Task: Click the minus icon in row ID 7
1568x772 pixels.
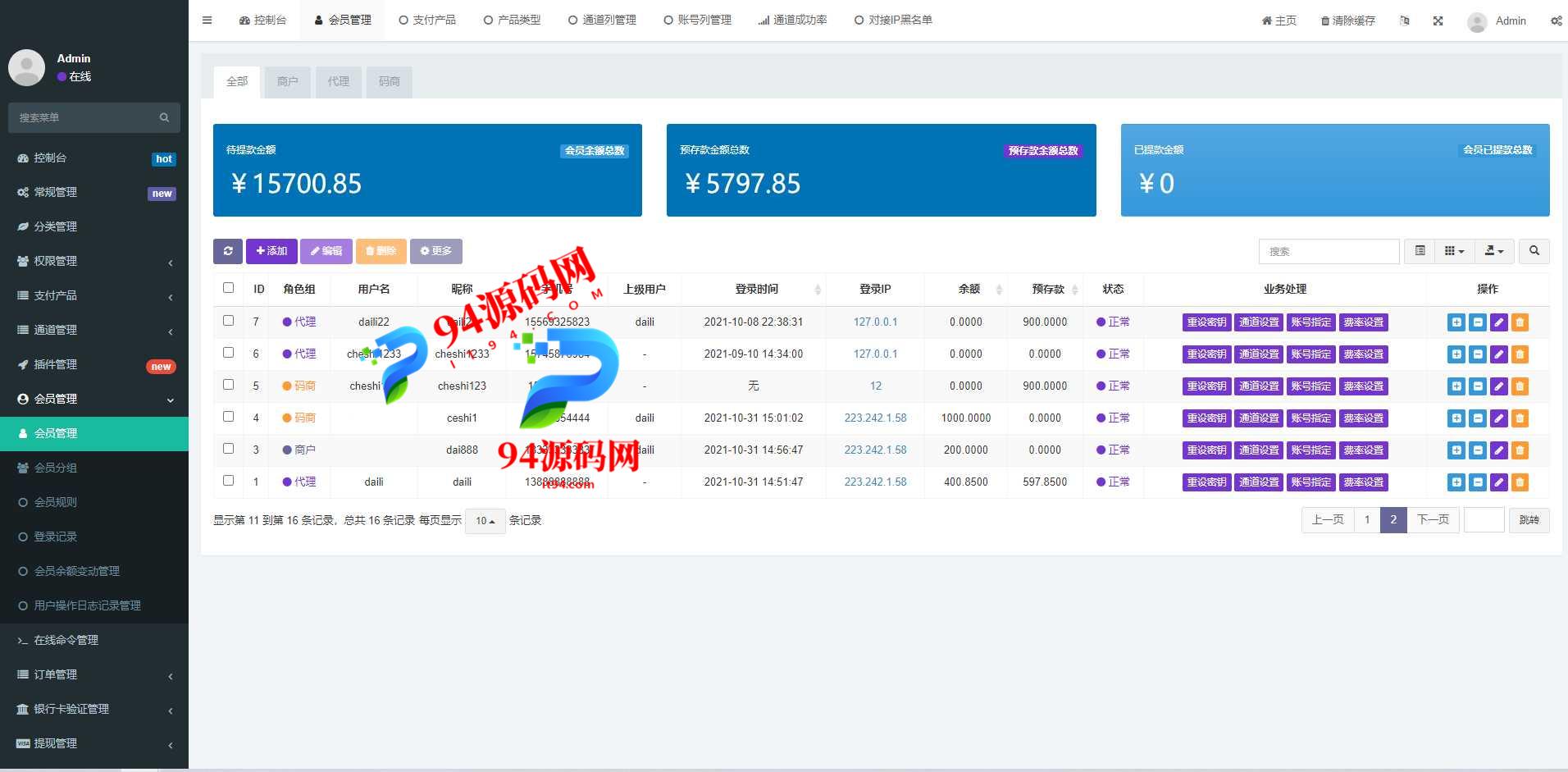Action: (x=1478, y=322)
